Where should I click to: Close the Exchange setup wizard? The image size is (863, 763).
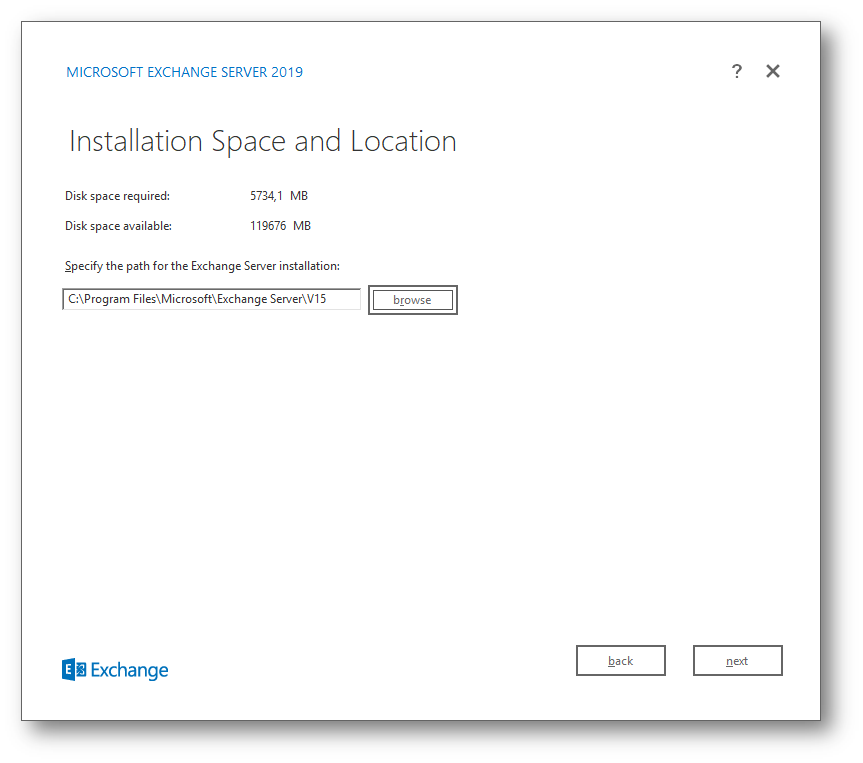pos(773,71)
